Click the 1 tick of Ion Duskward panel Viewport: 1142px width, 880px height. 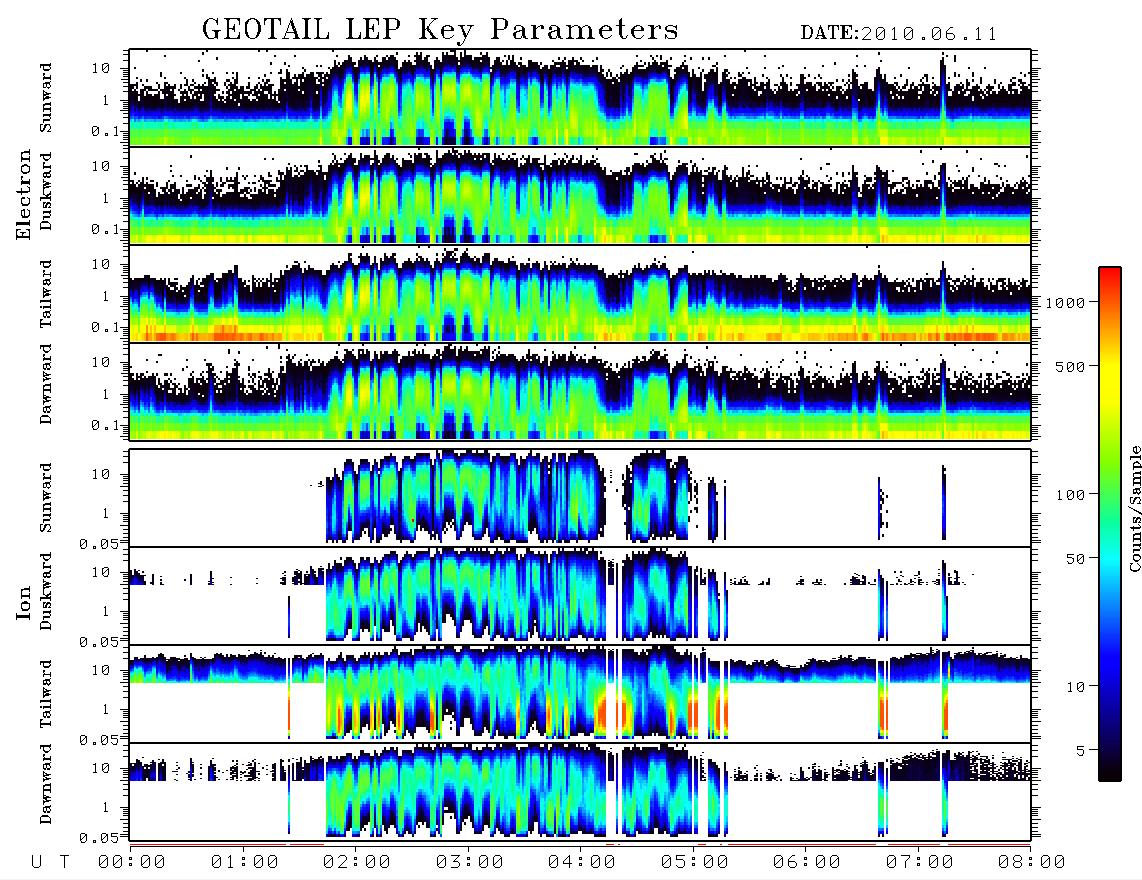[106, 612]
